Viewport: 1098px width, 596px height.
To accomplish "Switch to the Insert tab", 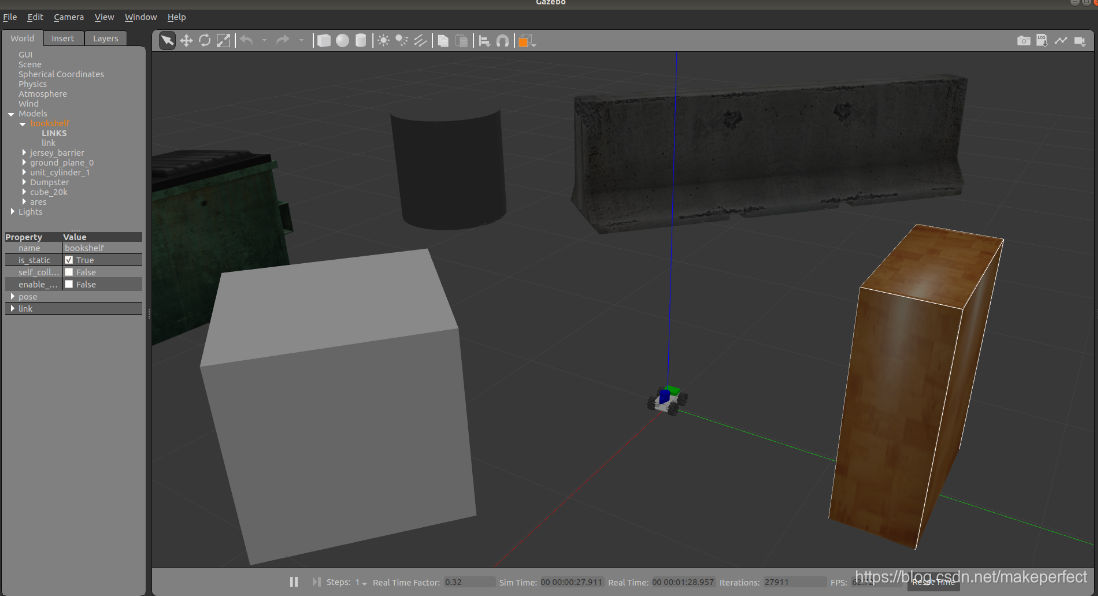I will click(62, 39).
